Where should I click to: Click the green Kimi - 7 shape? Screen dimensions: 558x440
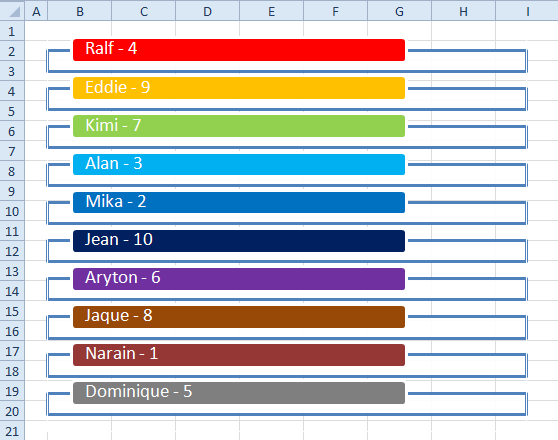[x=239, y=126]
